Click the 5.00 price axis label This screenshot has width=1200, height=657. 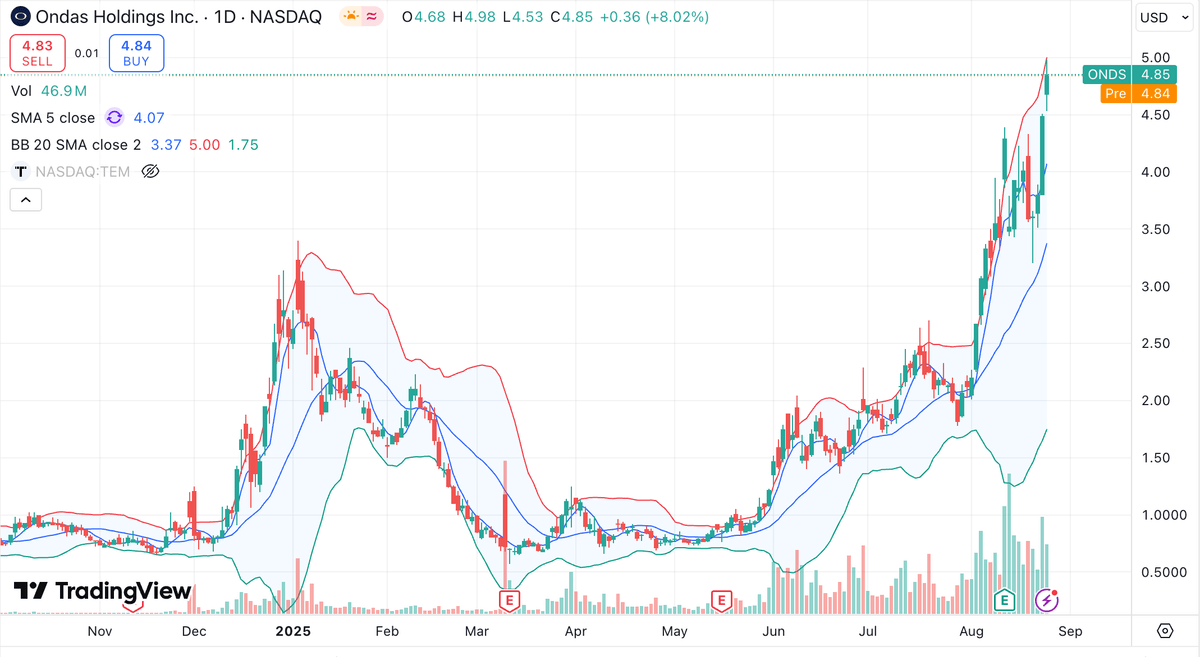1154,57
